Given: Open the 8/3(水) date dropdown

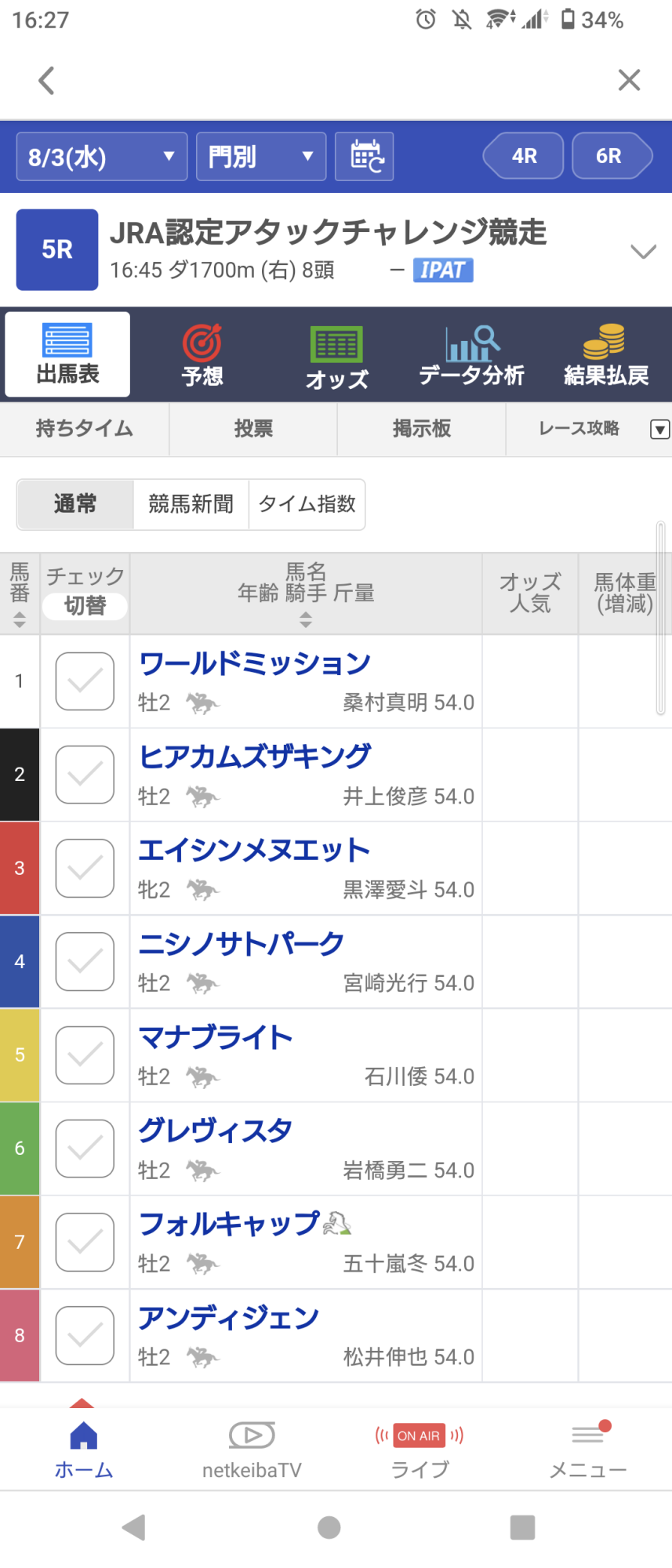Looking at the screenshot, I should (x=102, y=157).
